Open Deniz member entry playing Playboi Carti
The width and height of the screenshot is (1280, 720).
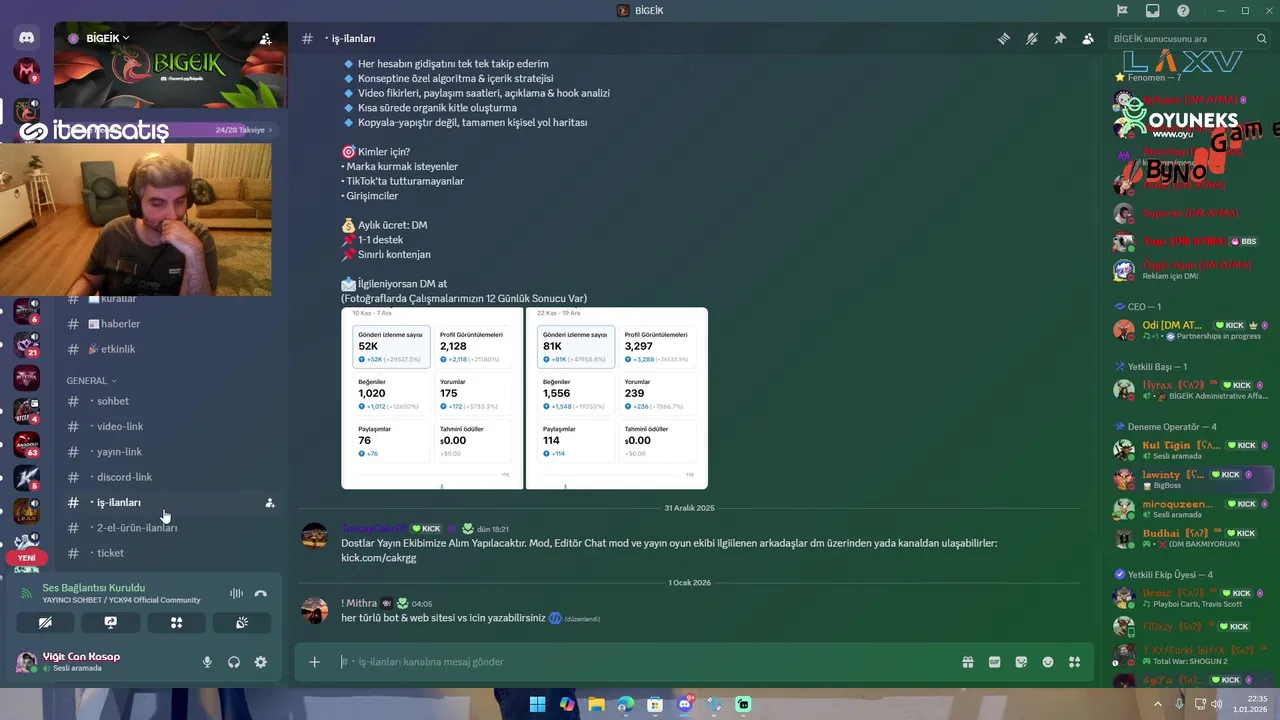(1193, 598)
